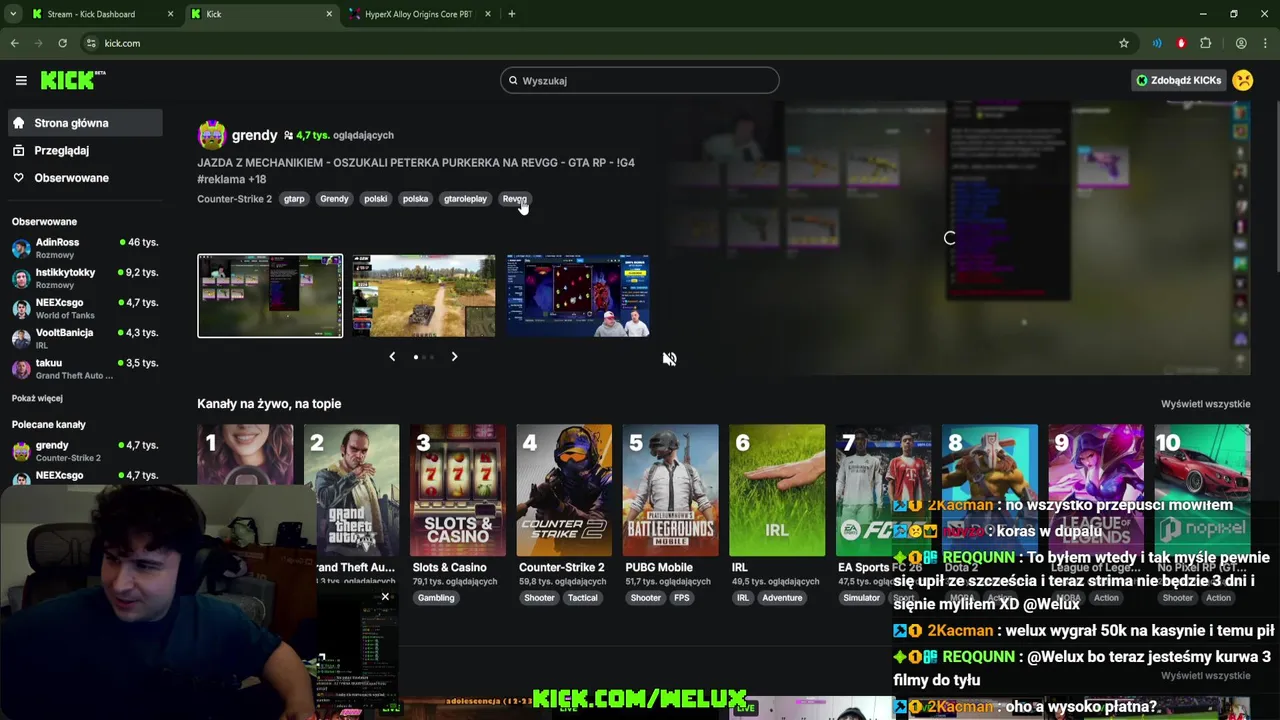Open Chrome three-dot menu
Screen dimensions: 1280x720
click(x=1265, y=43)
